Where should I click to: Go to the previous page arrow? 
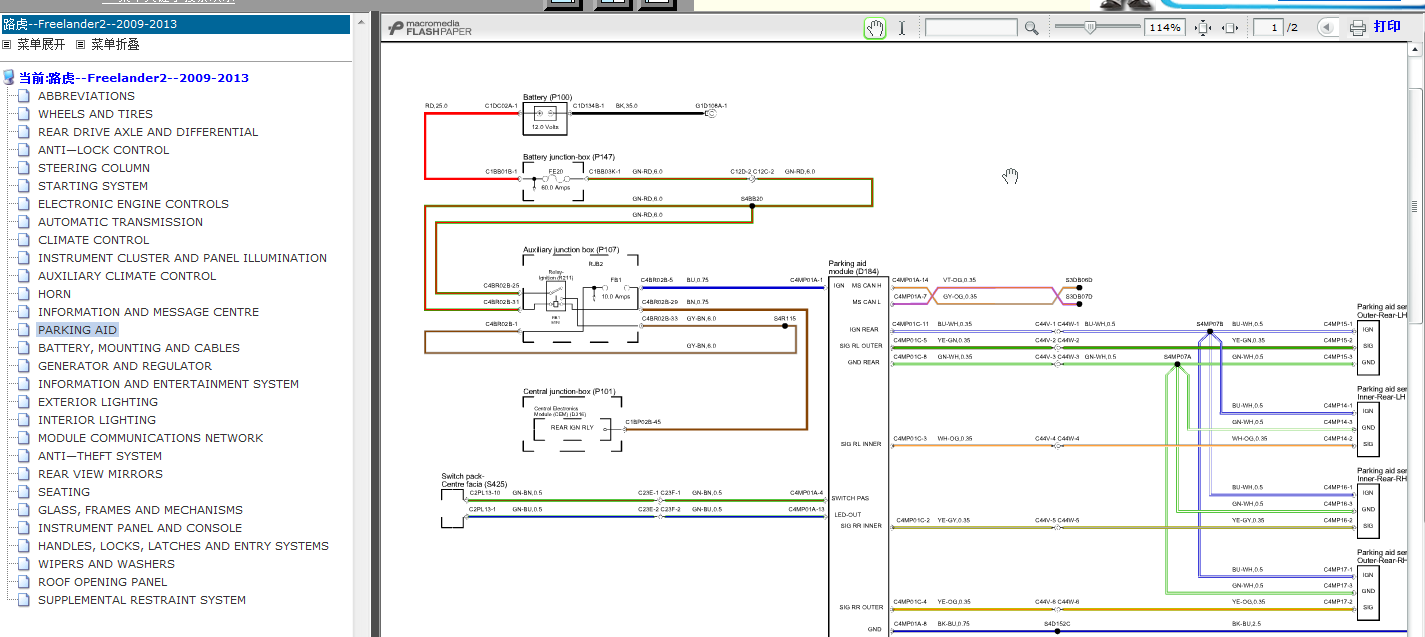pos(1328,28)
